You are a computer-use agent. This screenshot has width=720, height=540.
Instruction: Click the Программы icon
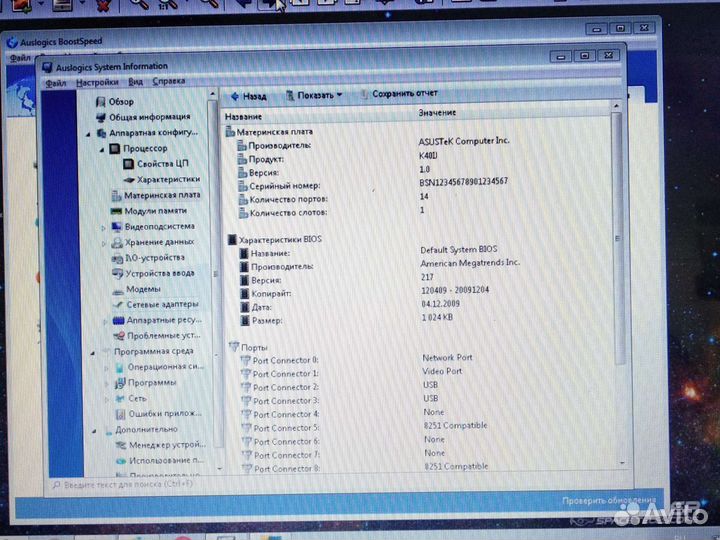click(120, 383)
